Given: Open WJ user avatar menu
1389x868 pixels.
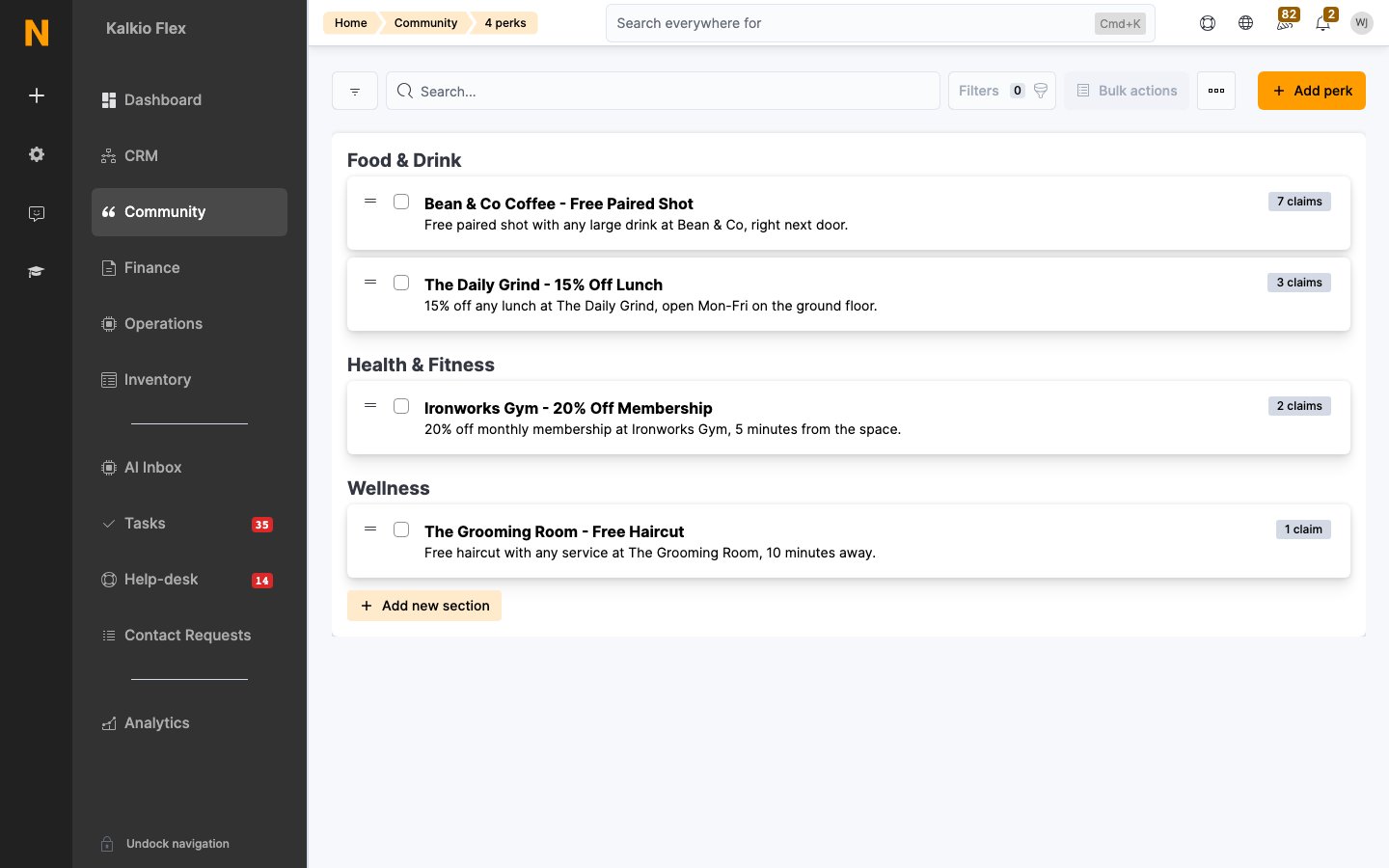Looking at the screenshot, I should [x=1362, y=23].
